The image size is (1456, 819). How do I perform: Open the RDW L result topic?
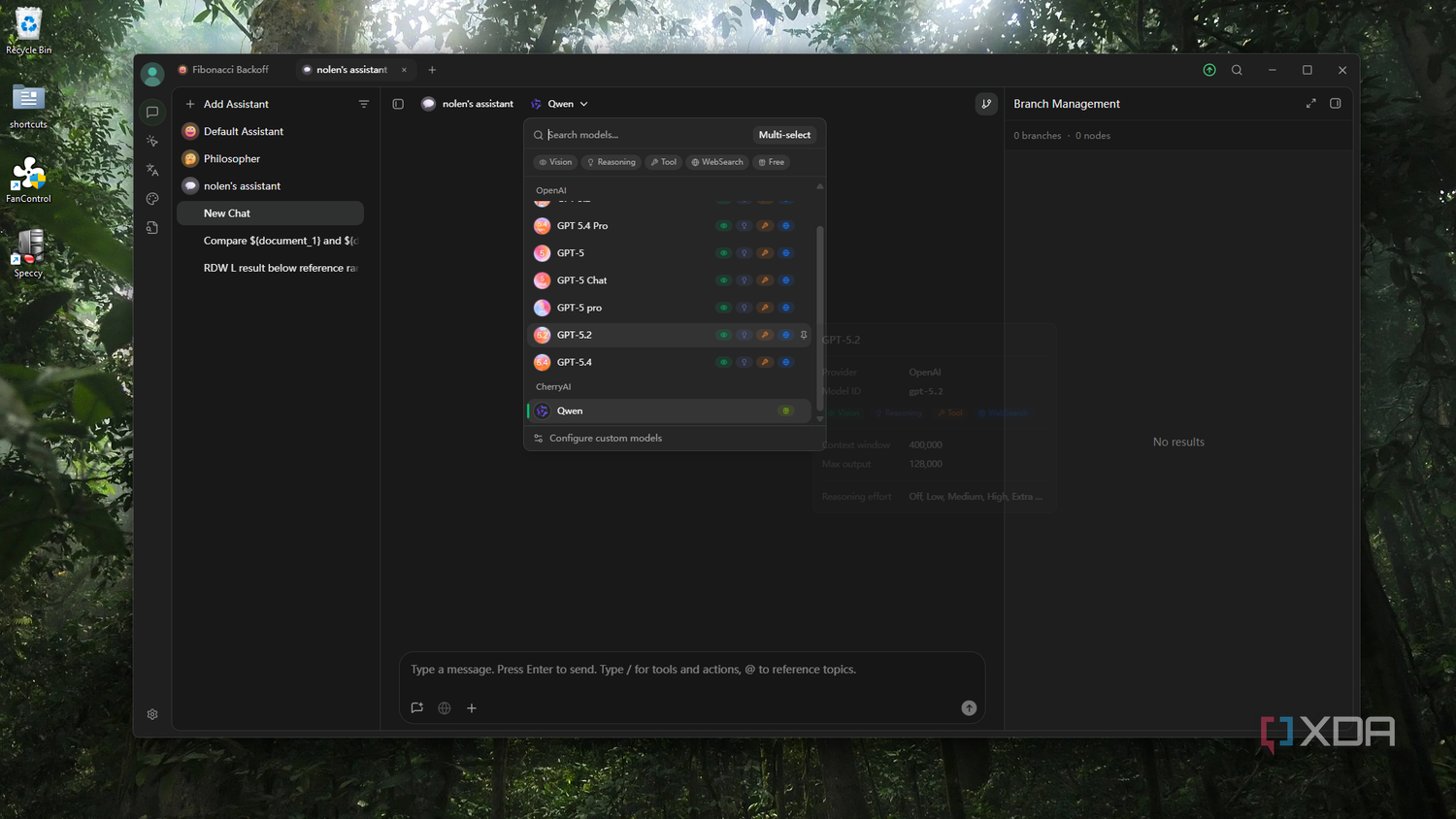pos(271,268)
